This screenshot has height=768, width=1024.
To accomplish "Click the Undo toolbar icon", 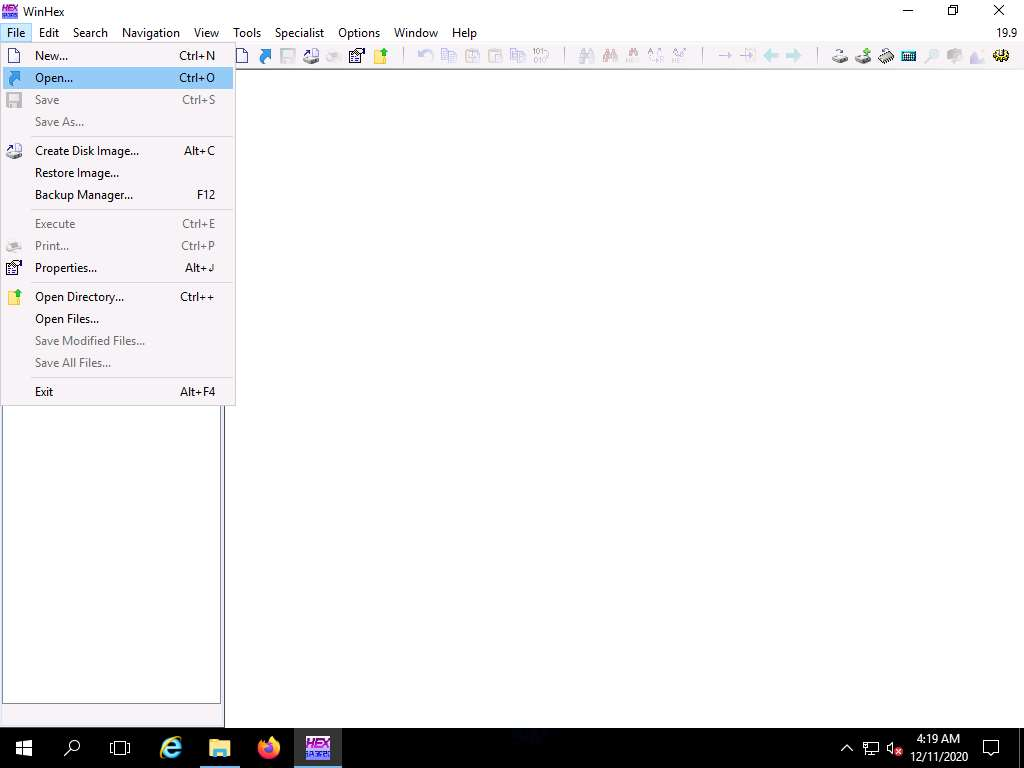I will pos(425,56).
